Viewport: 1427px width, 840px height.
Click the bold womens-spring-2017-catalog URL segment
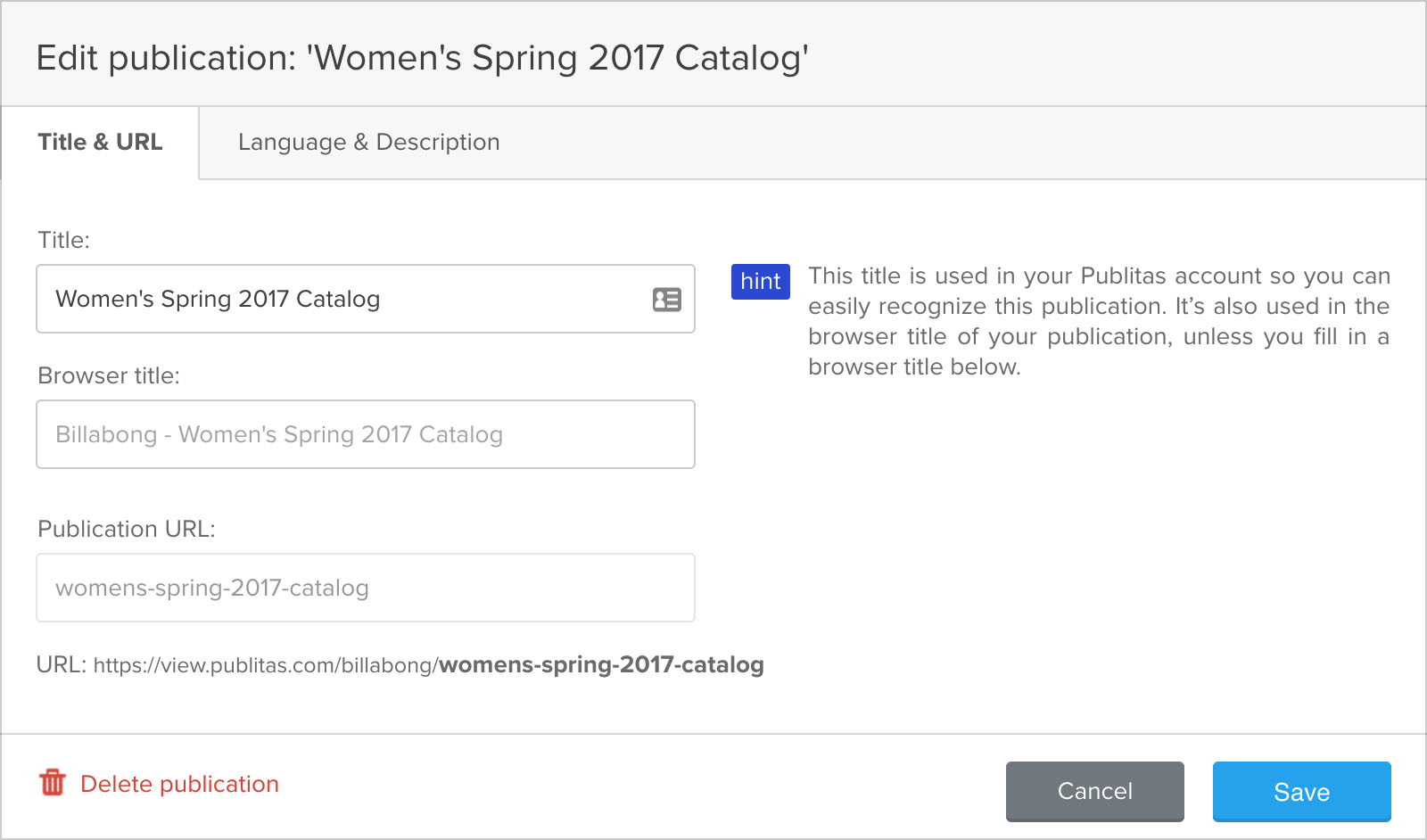(600, 665)
